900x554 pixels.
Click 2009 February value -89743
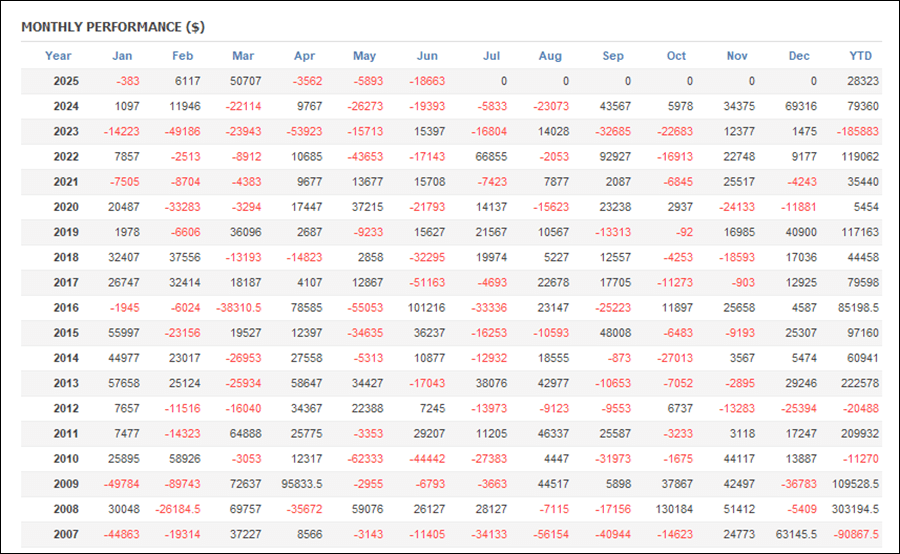tap(183, 484)
